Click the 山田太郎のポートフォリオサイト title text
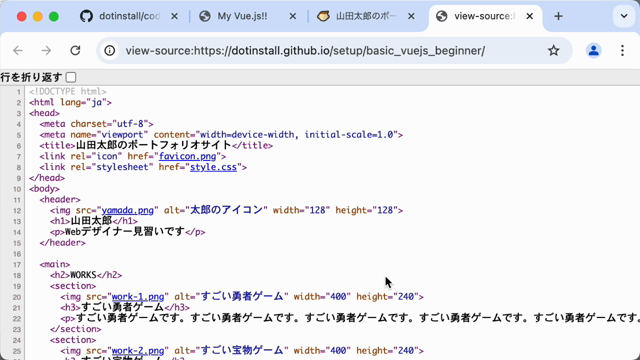 coord(154,145)
